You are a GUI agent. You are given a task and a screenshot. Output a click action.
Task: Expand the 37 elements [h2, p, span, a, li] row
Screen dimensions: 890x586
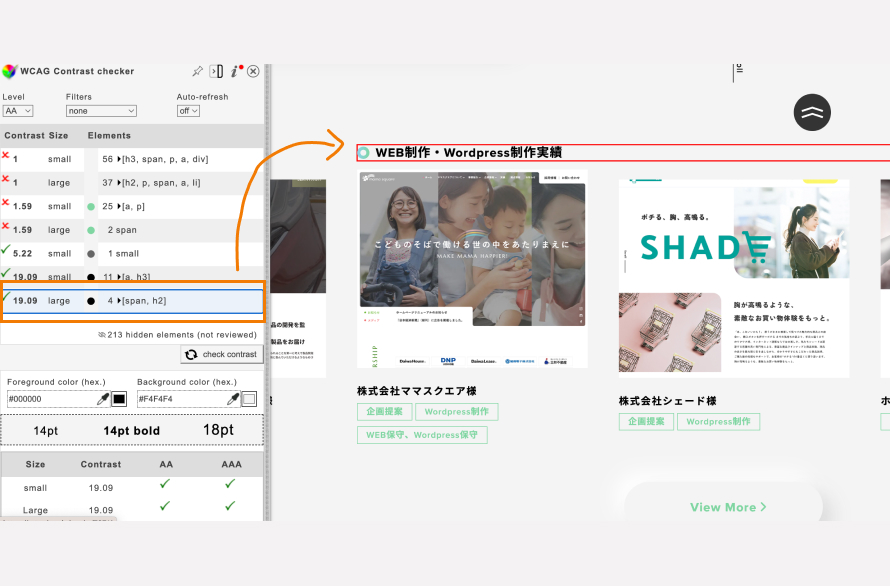pyautogui.click(x=119, y=183)
